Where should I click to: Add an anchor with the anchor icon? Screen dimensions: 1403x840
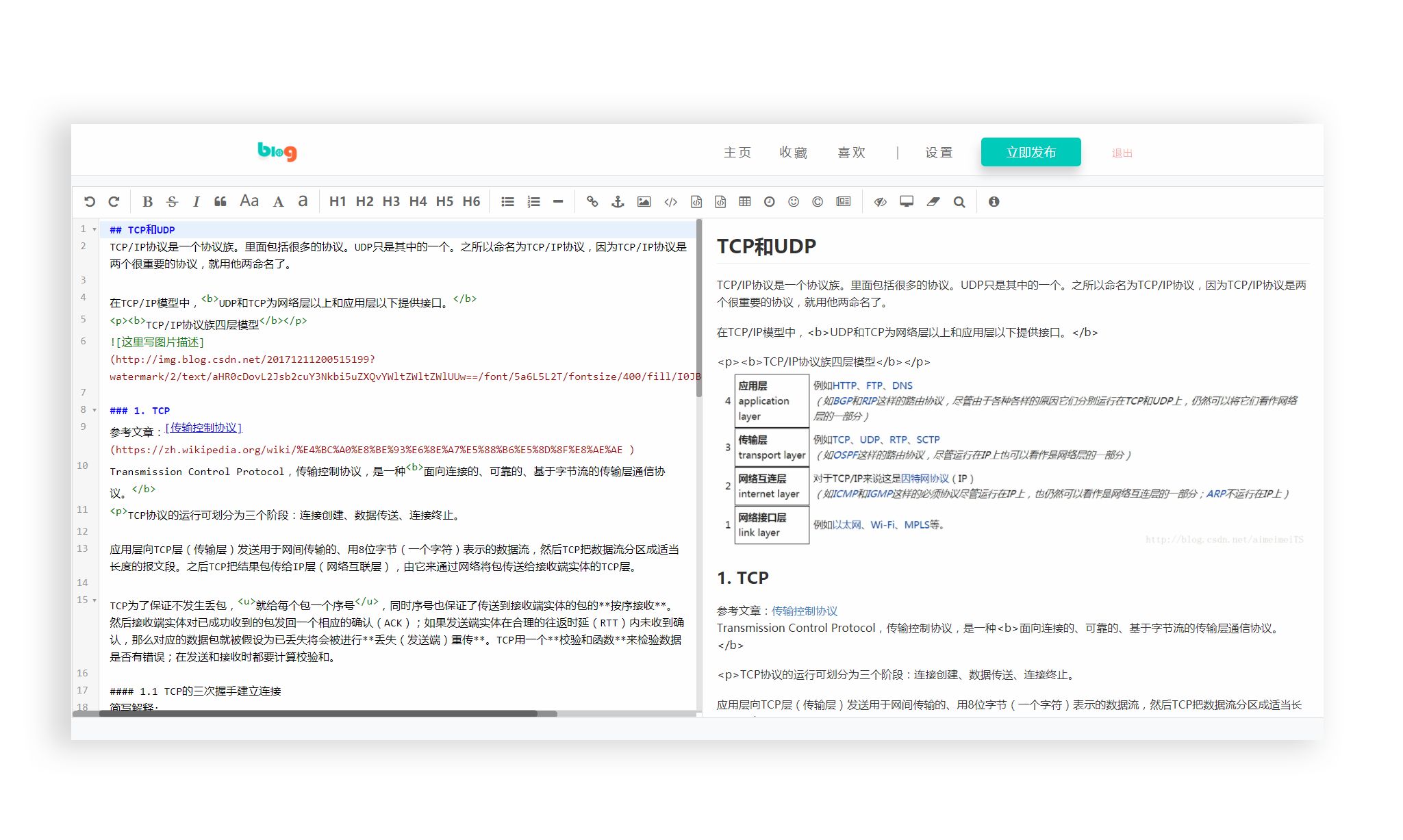(x=618, y=201)
